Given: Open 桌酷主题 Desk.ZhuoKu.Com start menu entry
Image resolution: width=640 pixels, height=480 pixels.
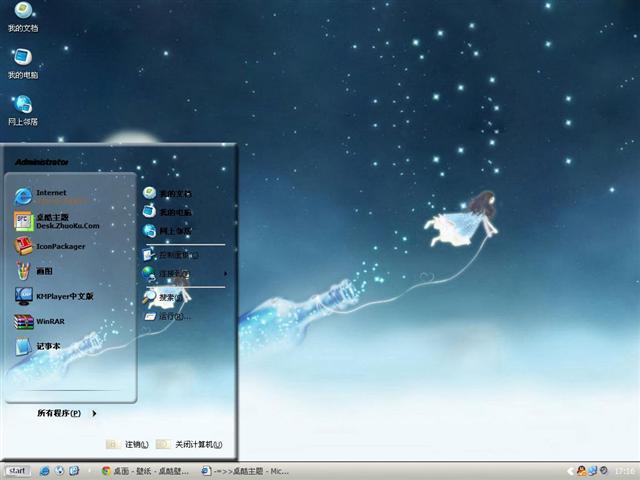Looking at the screenshot, I should [57, 221].
